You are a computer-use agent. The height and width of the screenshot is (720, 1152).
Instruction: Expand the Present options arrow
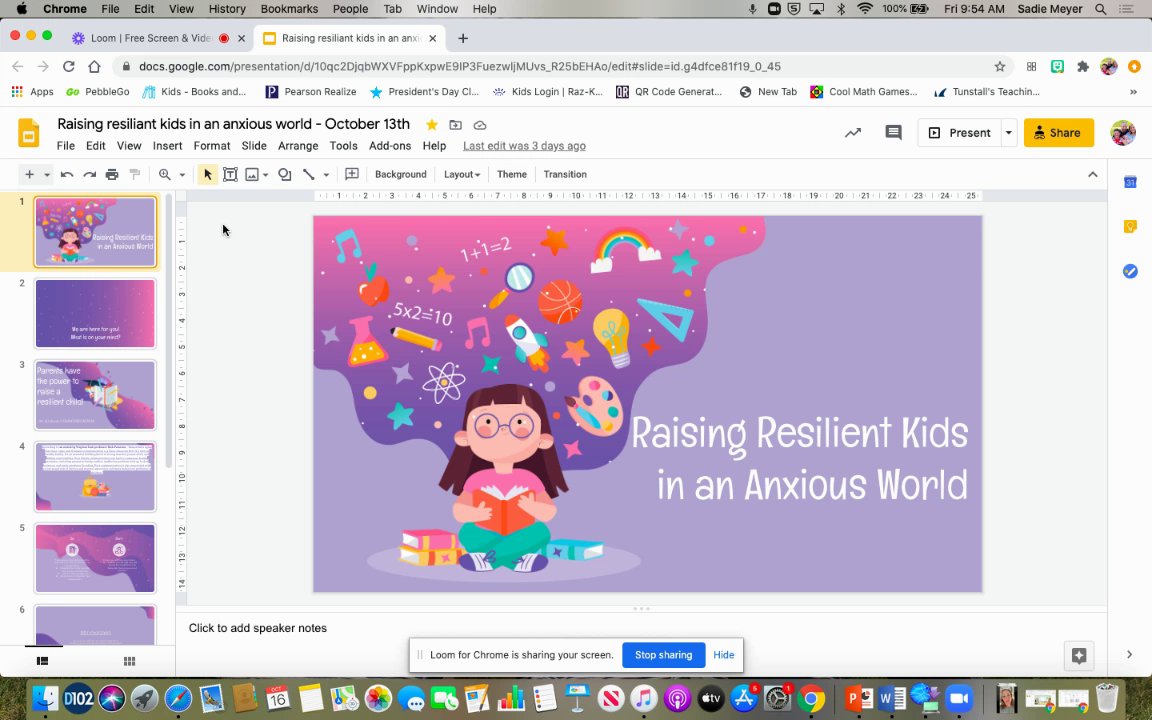point(1009,133)
